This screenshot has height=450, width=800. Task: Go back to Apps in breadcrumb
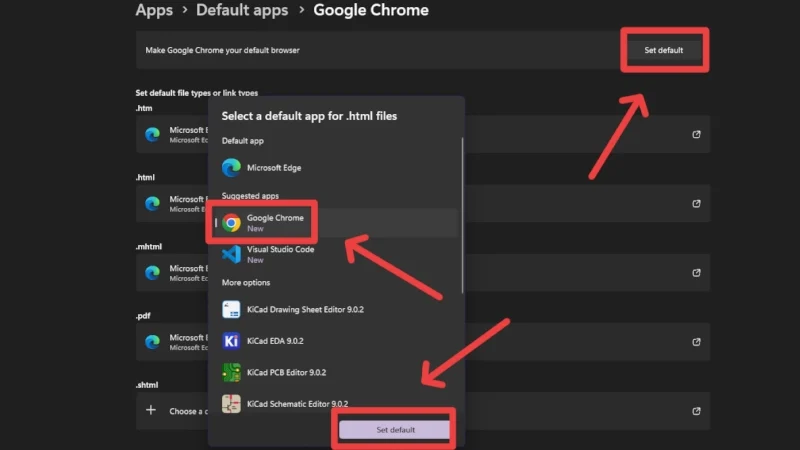tap(154, 10)
